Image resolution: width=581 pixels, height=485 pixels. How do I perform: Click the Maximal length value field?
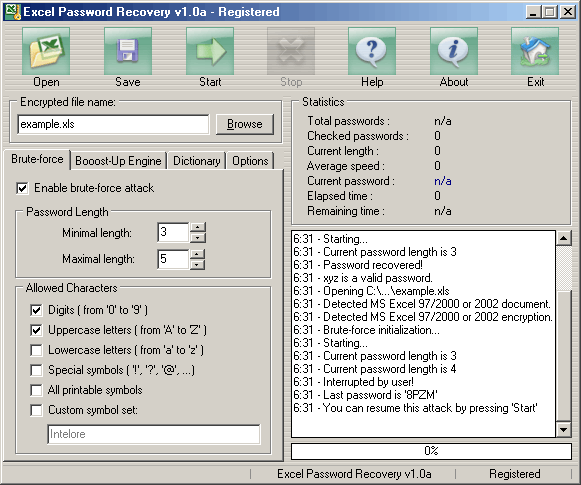click(x=173, y=259)
